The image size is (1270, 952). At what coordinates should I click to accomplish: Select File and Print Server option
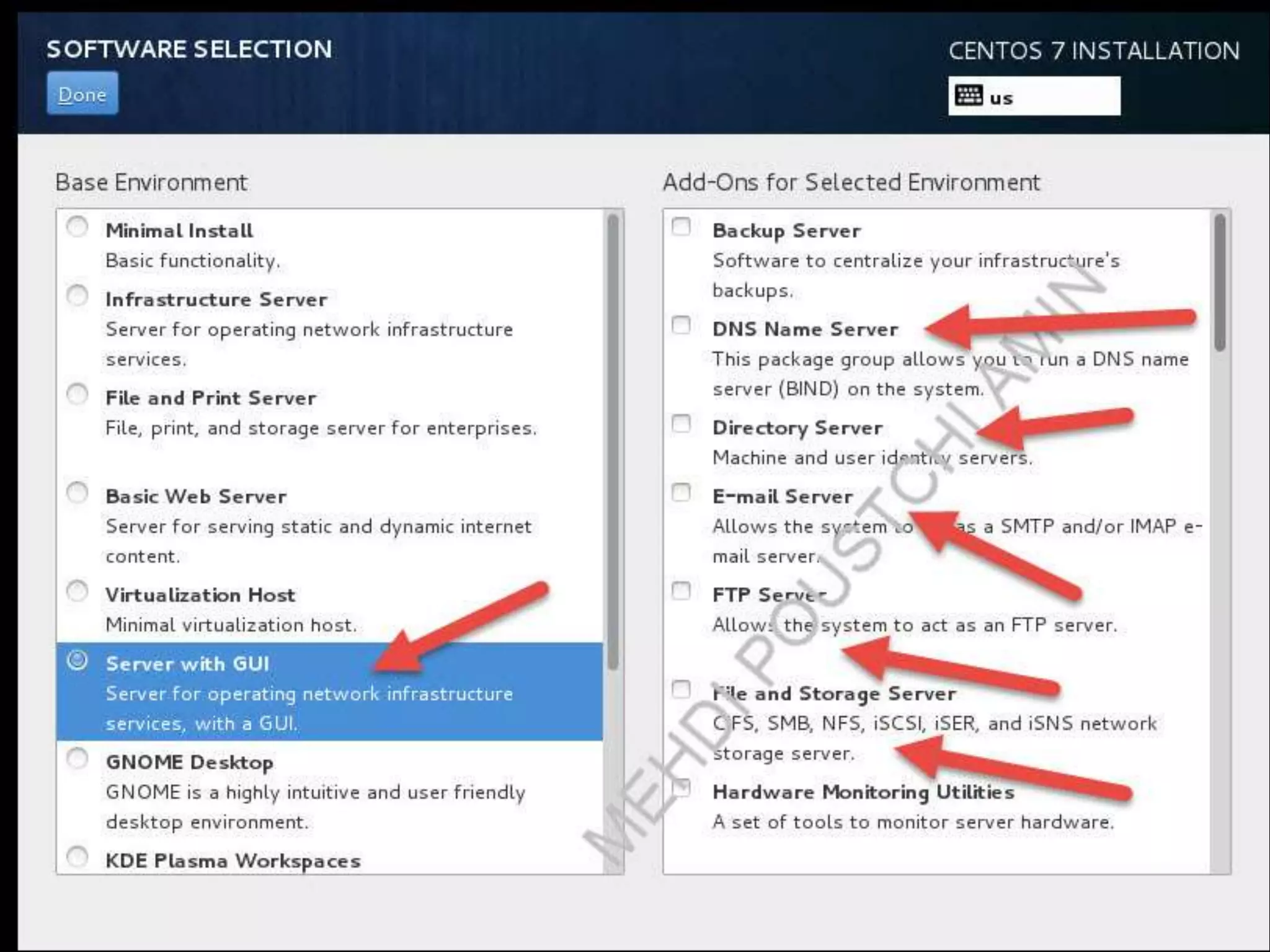click(77, 394)
